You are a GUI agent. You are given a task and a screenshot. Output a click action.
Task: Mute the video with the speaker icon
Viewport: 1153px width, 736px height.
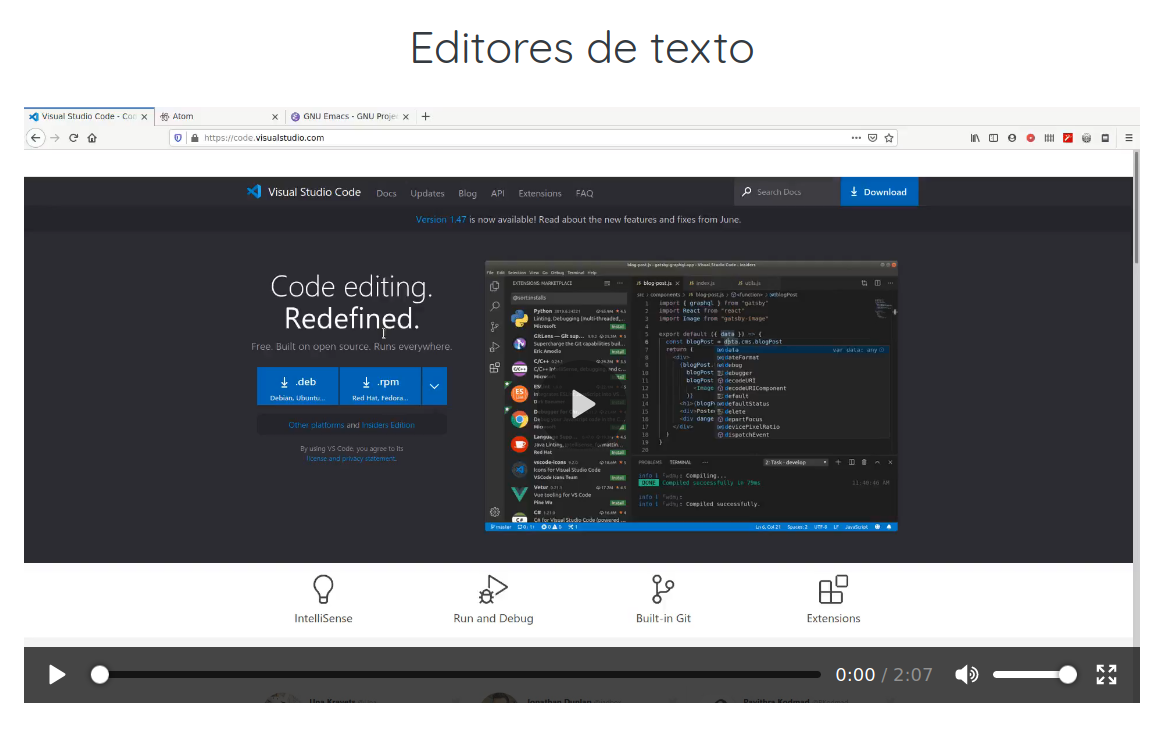tap(966, 674)
